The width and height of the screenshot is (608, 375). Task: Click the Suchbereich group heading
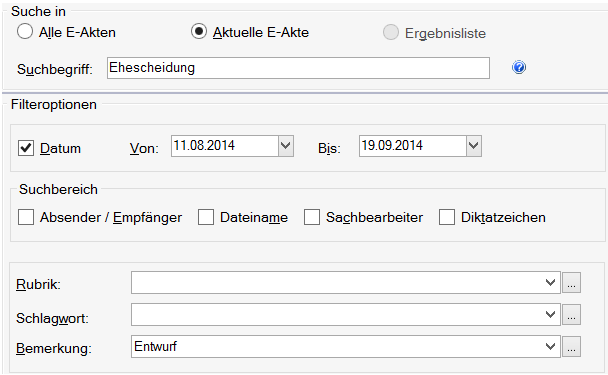59,189
